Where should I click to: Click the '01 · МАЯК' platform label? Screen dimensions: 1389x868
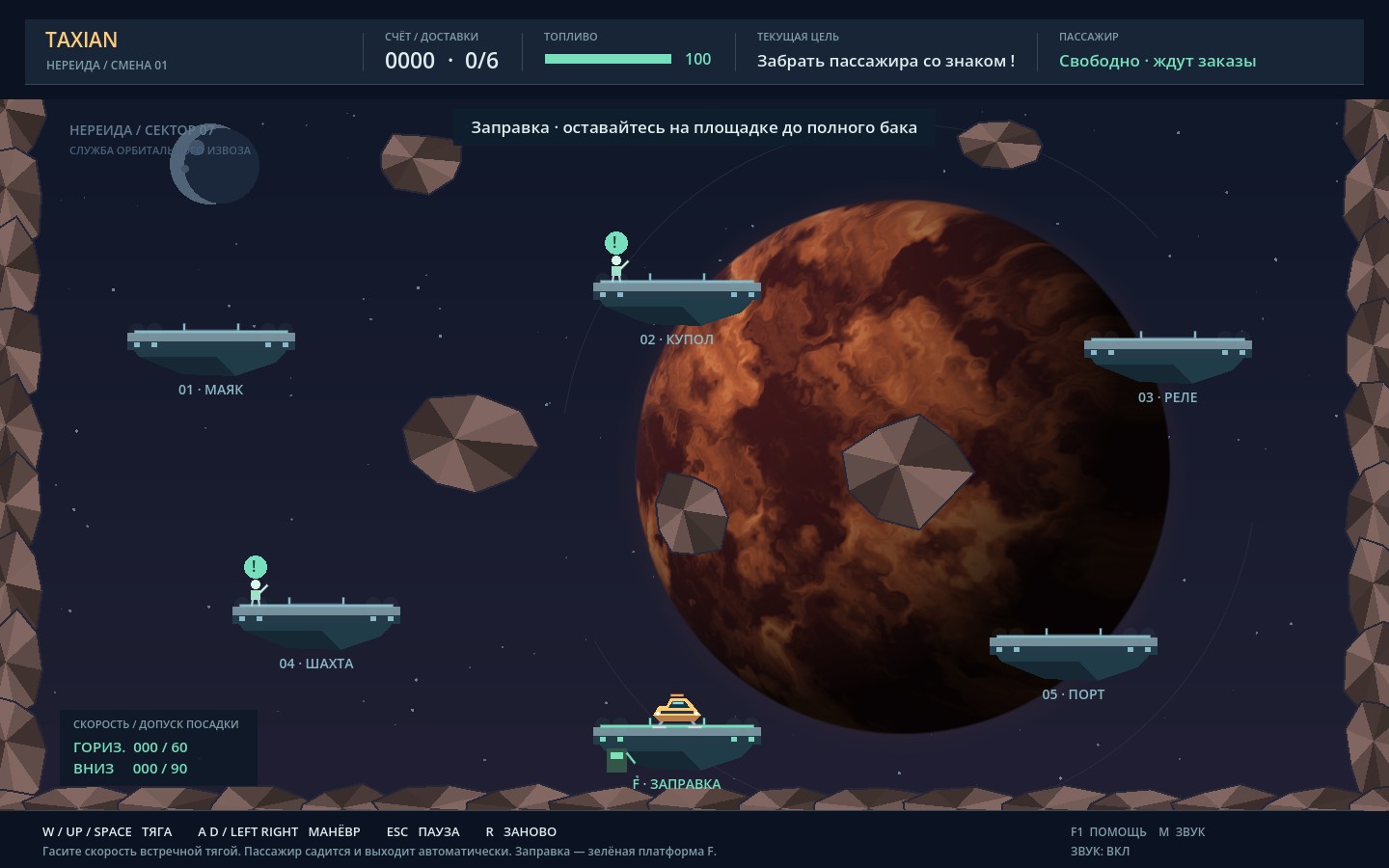click(x=211, y=390)
